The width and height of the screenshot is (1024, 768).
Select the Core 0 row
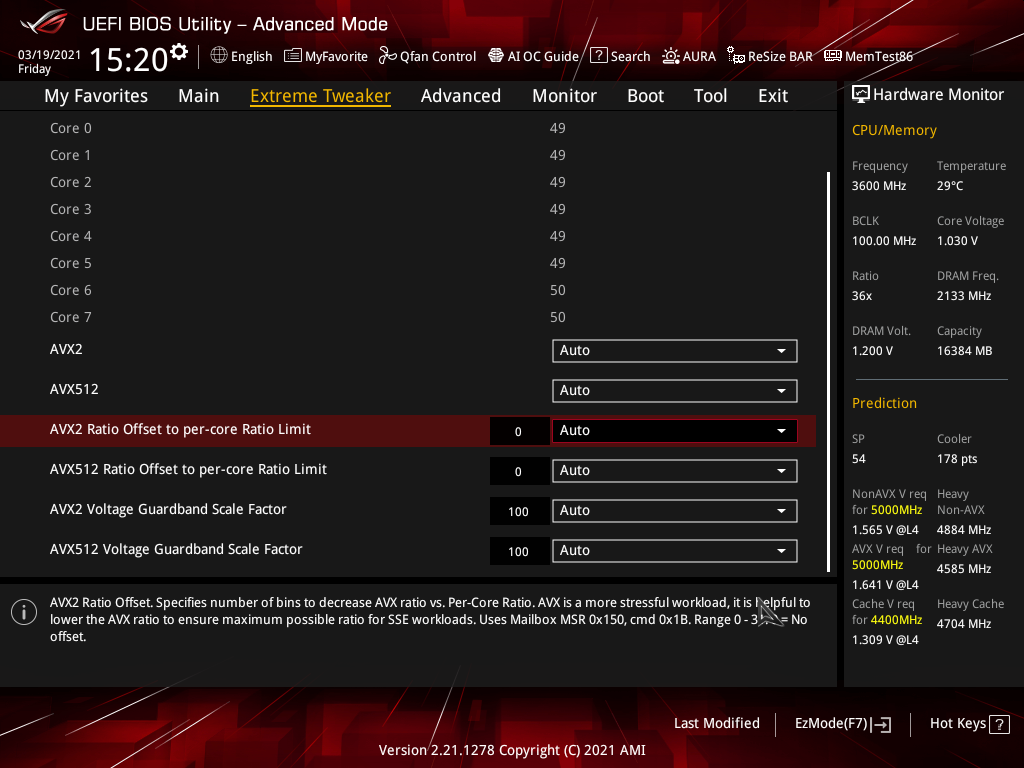pyautogui.click(x=408, y=129)
